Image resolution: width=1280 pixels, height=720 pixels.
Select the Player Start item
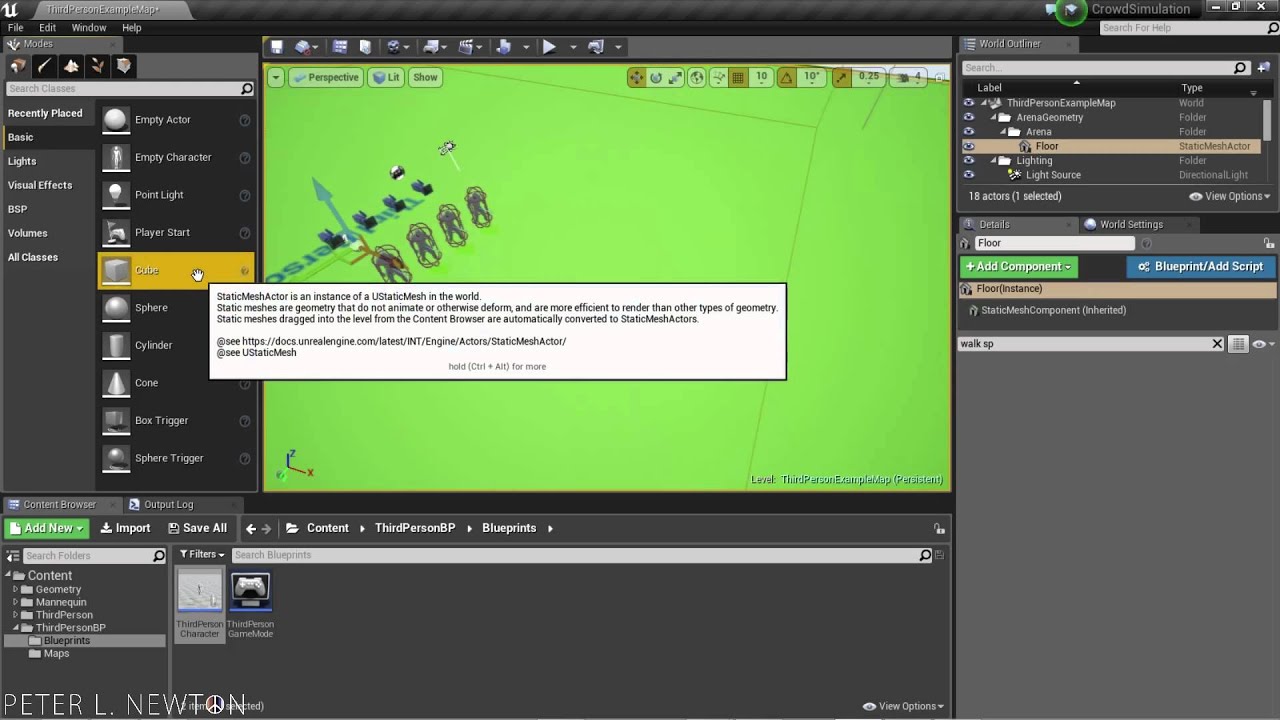click(176, 233)
